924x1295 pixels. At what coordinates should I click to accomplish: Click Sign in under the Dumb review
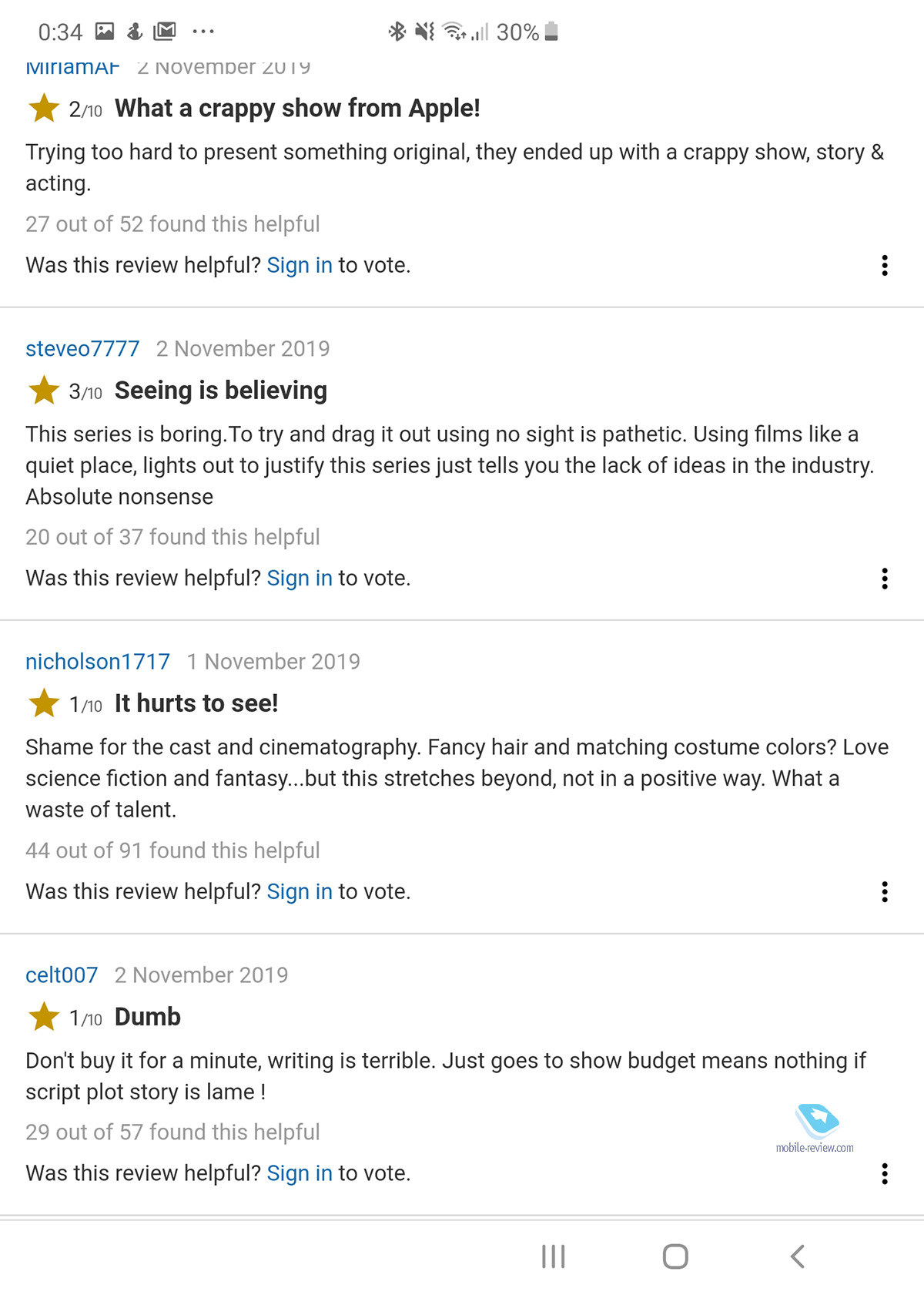[x=300, y=1173]
